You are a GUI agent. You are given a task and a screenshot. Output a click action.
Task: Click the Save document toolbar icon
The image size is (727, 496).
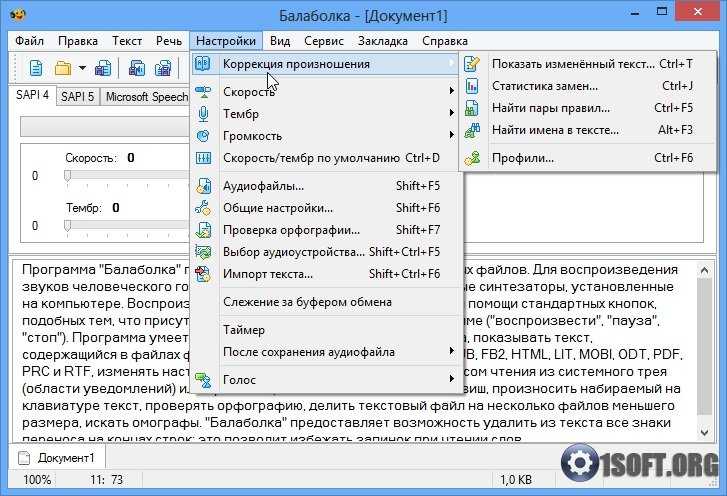pyautogui.click(x=103, y=68)
